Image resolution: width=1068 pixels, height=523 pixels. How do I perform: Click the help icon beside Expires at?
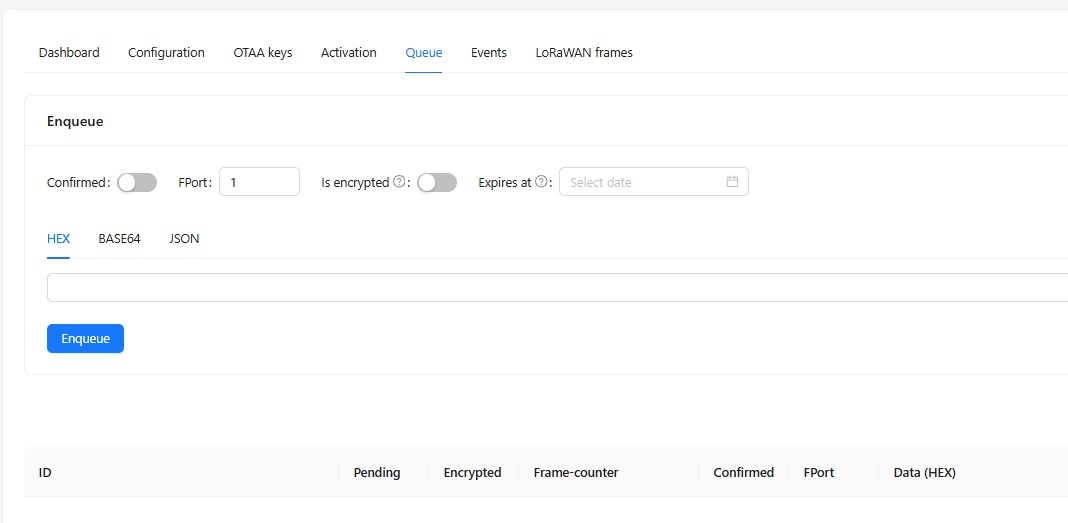click(x=541, y=183)
